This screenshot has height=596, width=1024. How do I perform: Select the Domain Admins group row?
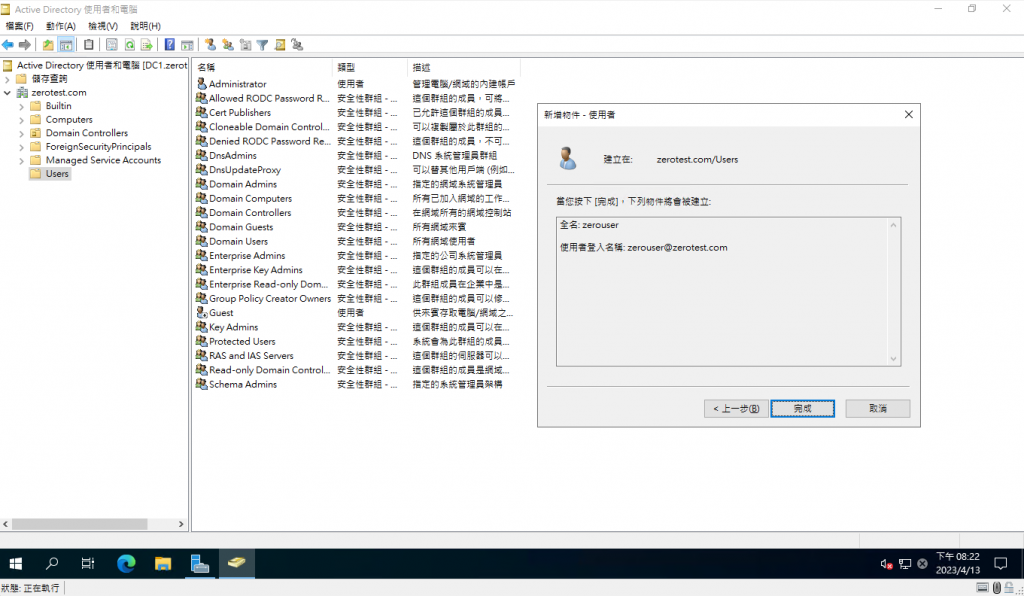[356, 184]
